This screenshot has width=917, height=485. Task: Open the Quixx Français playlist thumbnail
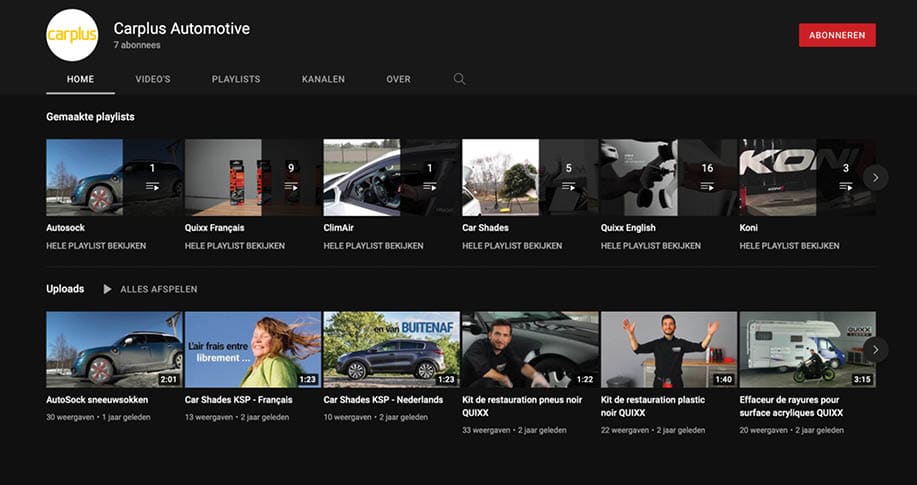pos(253,177)
